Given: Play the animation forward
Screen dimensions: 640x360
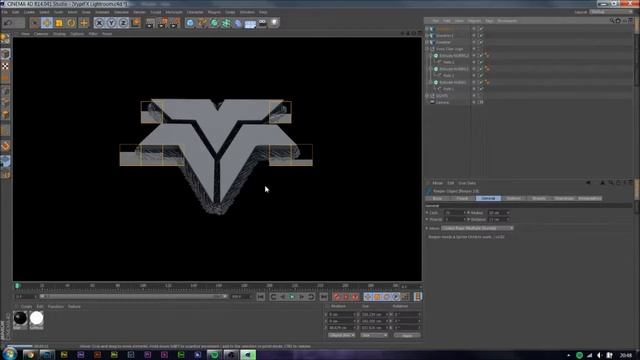Looking at the screenshot, I should pyautogui.click(x=292, y=297).
